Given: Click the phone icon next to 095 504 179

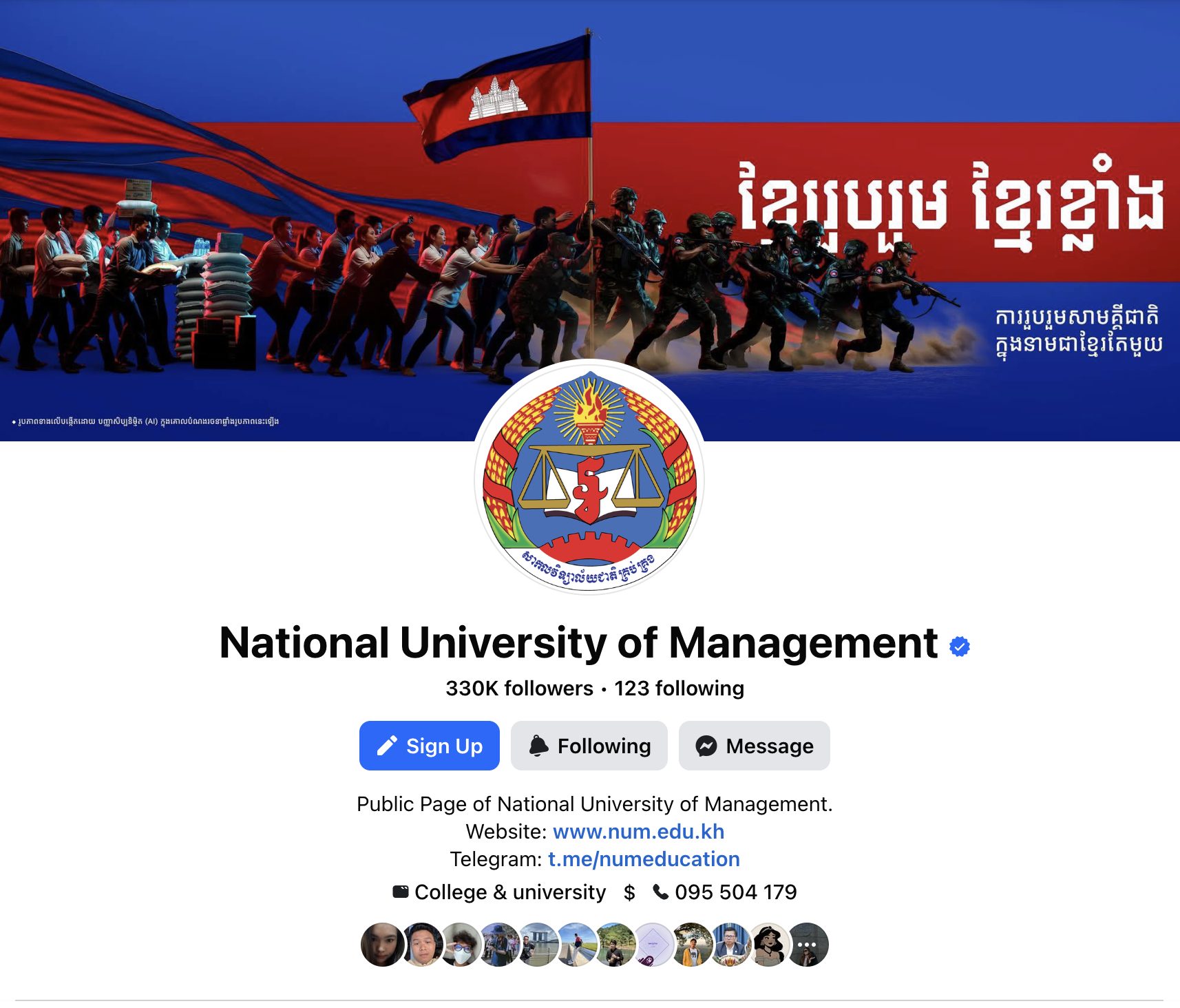Looking at the screenshot, I should tap(661, 892).
